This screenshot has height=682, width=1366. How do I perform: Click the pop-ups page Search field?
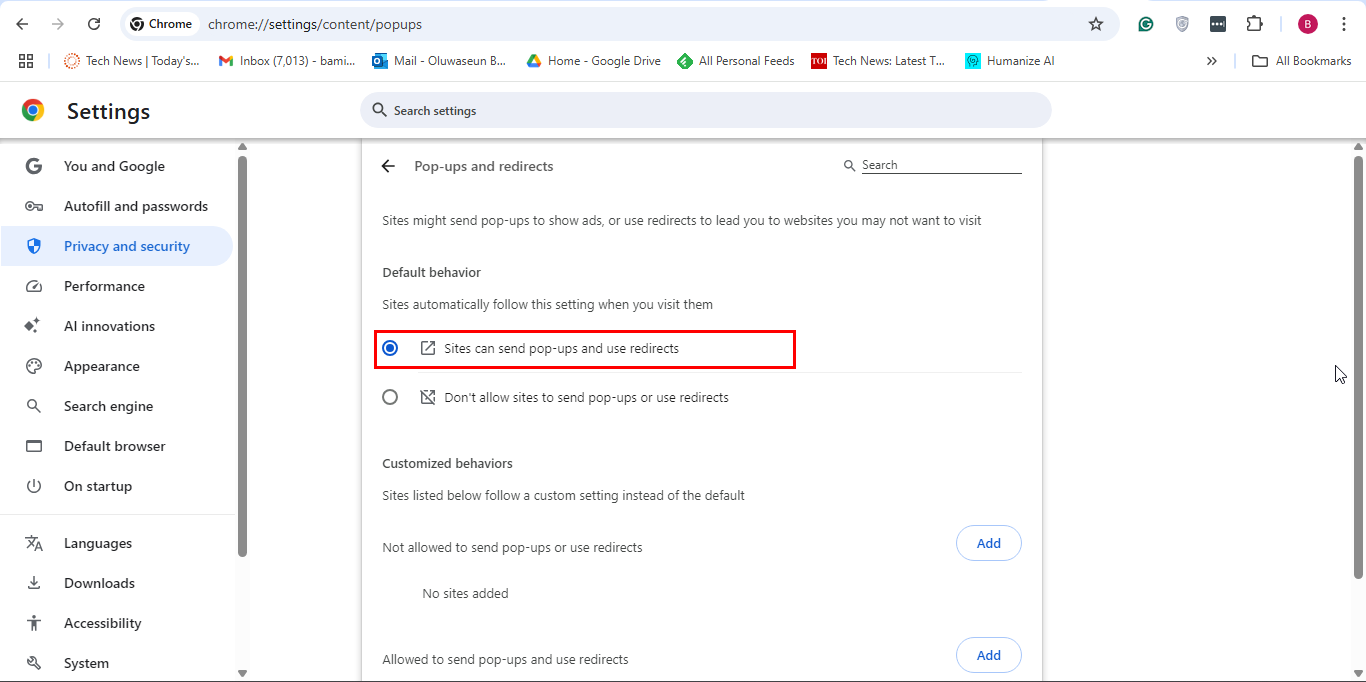tap(940, 165)
